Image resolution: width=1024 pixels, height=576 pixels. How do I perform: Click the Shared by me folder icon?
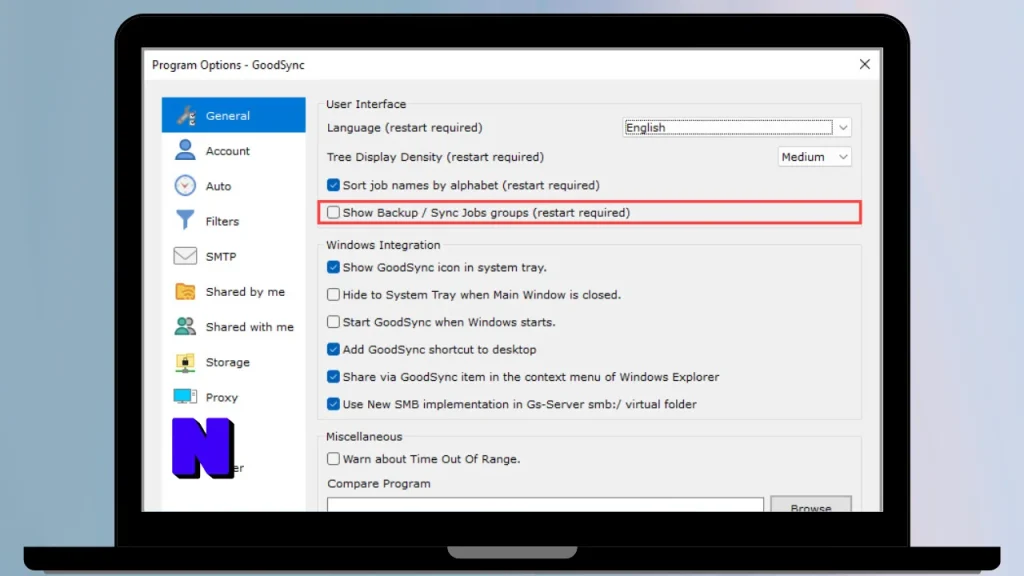185,291
